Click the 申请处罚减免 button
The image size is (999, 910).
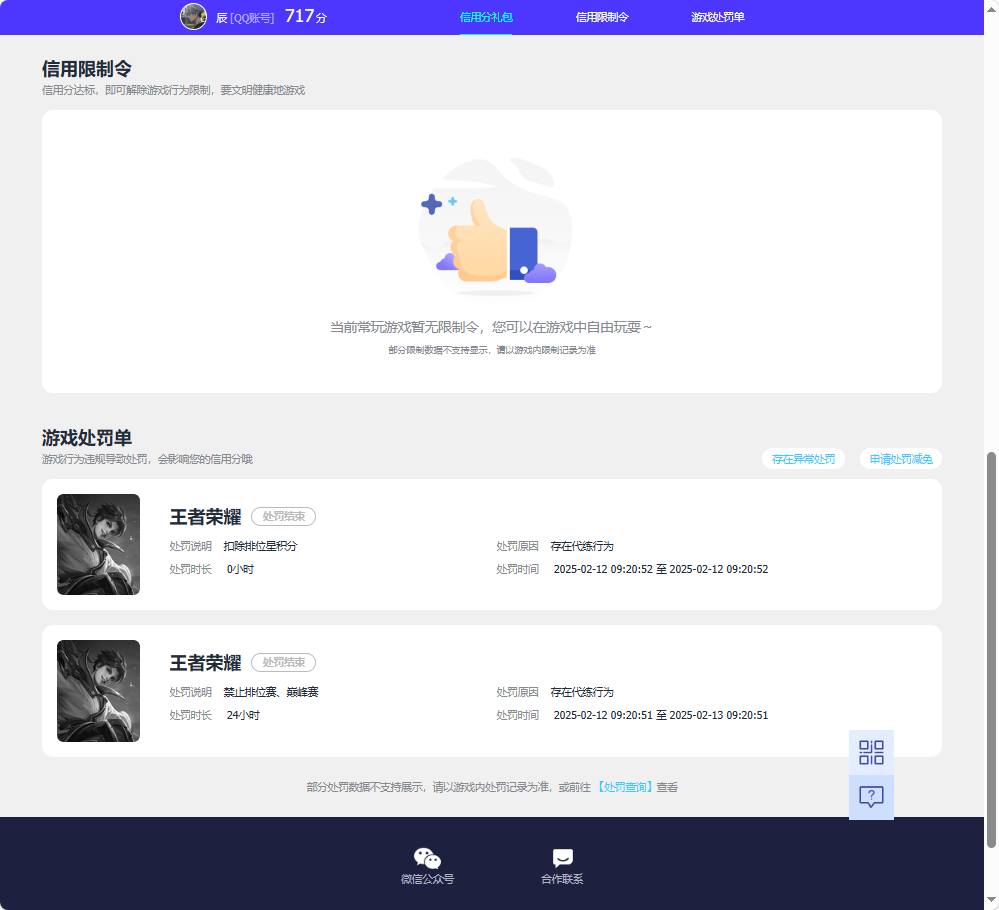tap(901, 459)
